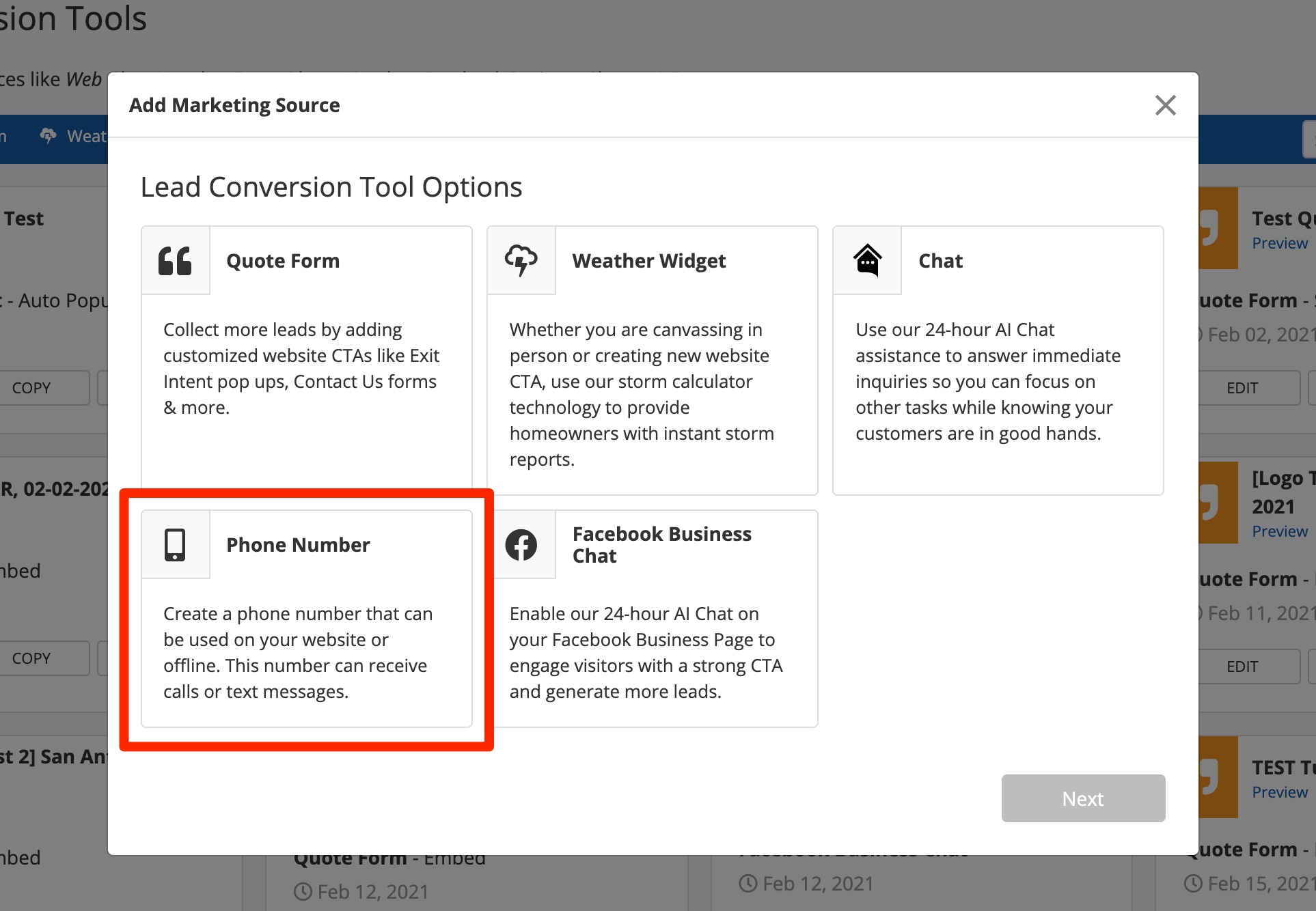Screen dimensions: 1316x911
Task: Click the Facebook logo icon
Action: click(x=521, y=545)
